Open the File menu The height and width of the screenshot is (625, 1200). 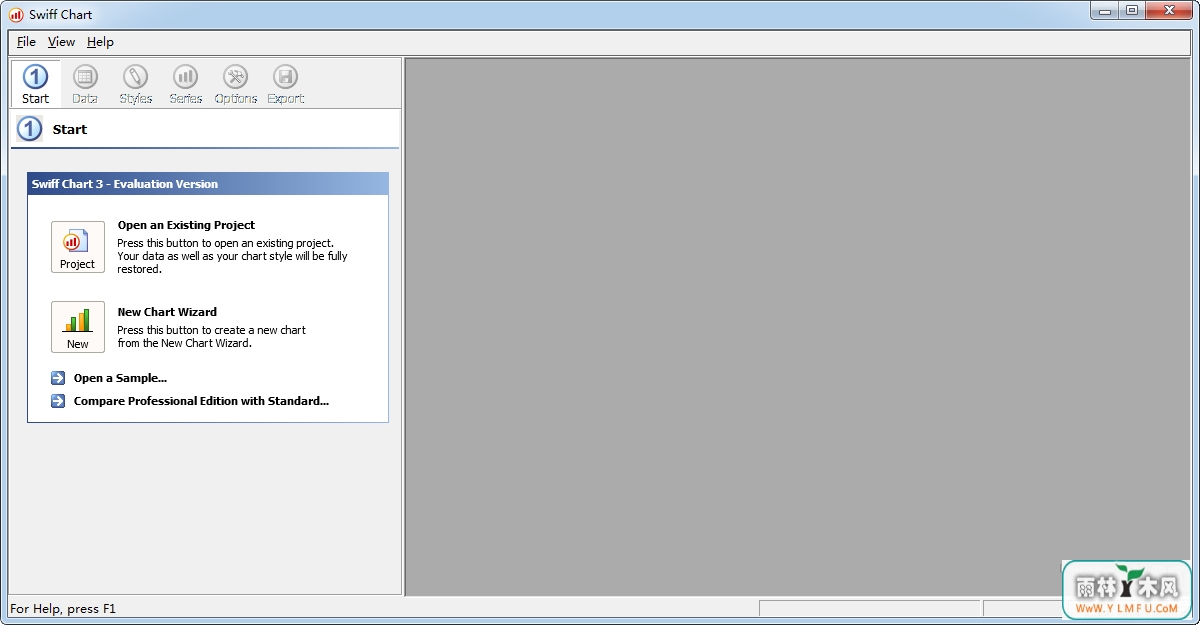coord(26,42)
